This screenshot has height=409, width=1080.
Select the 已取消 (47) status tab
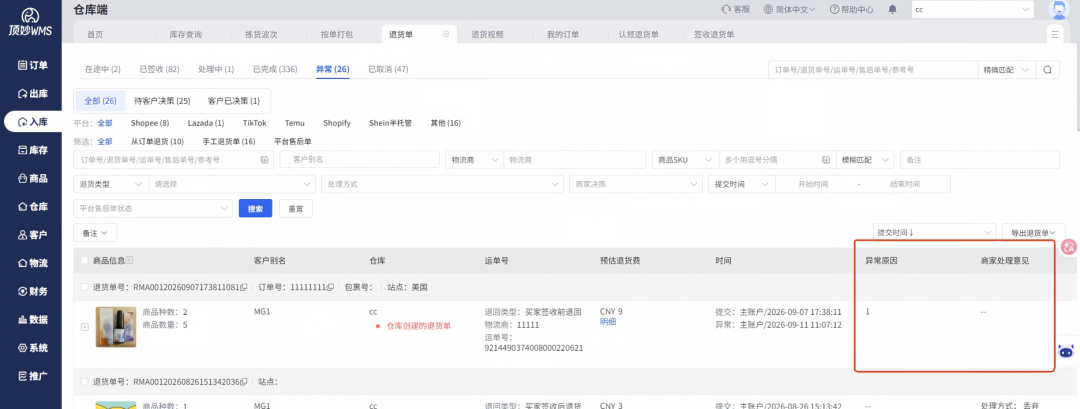pyautogui.click(x=388, y=70)
